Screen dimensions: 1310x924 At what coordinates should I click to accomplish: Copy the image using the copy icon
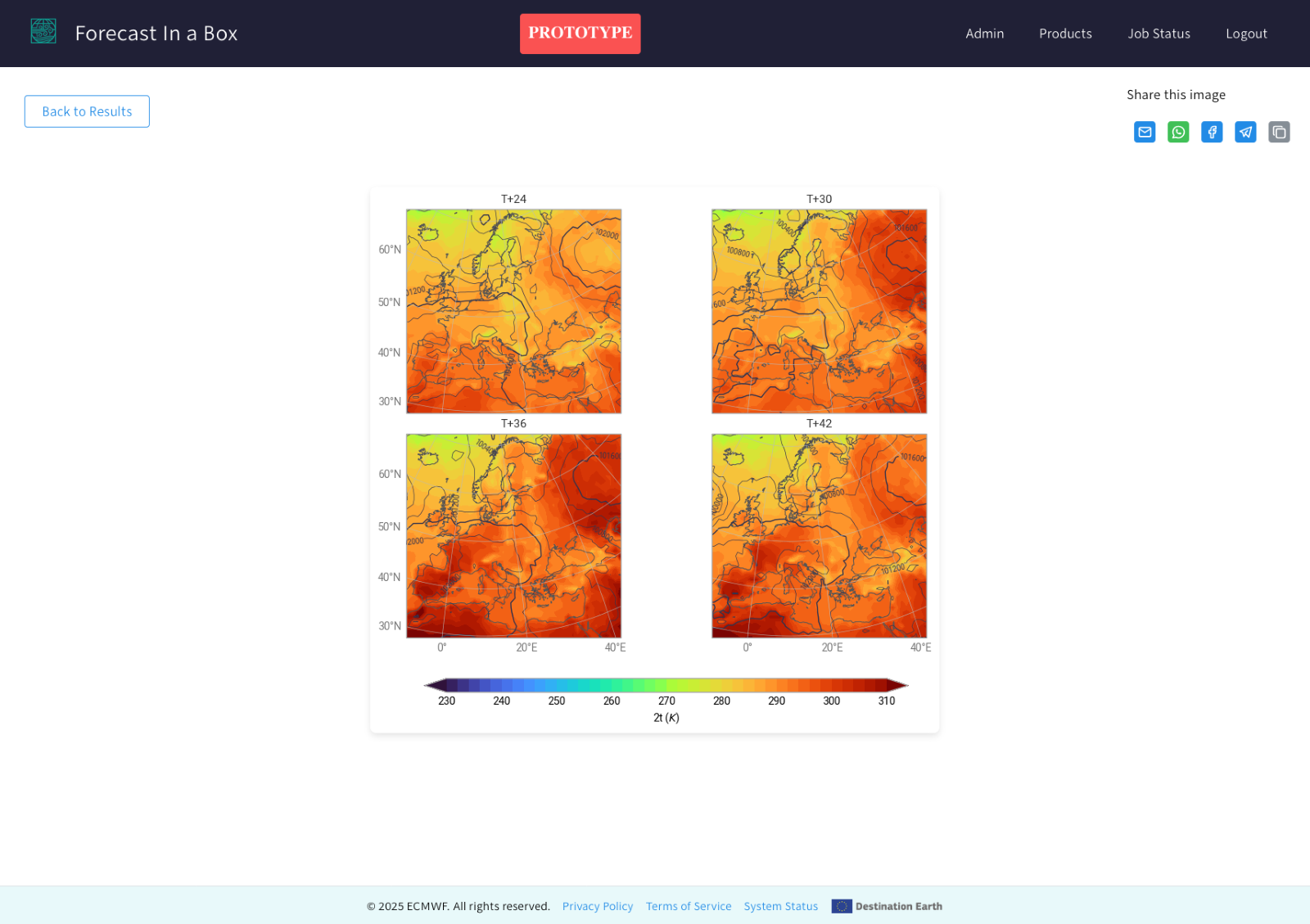pyautogui.click(x=1279, y=132)
